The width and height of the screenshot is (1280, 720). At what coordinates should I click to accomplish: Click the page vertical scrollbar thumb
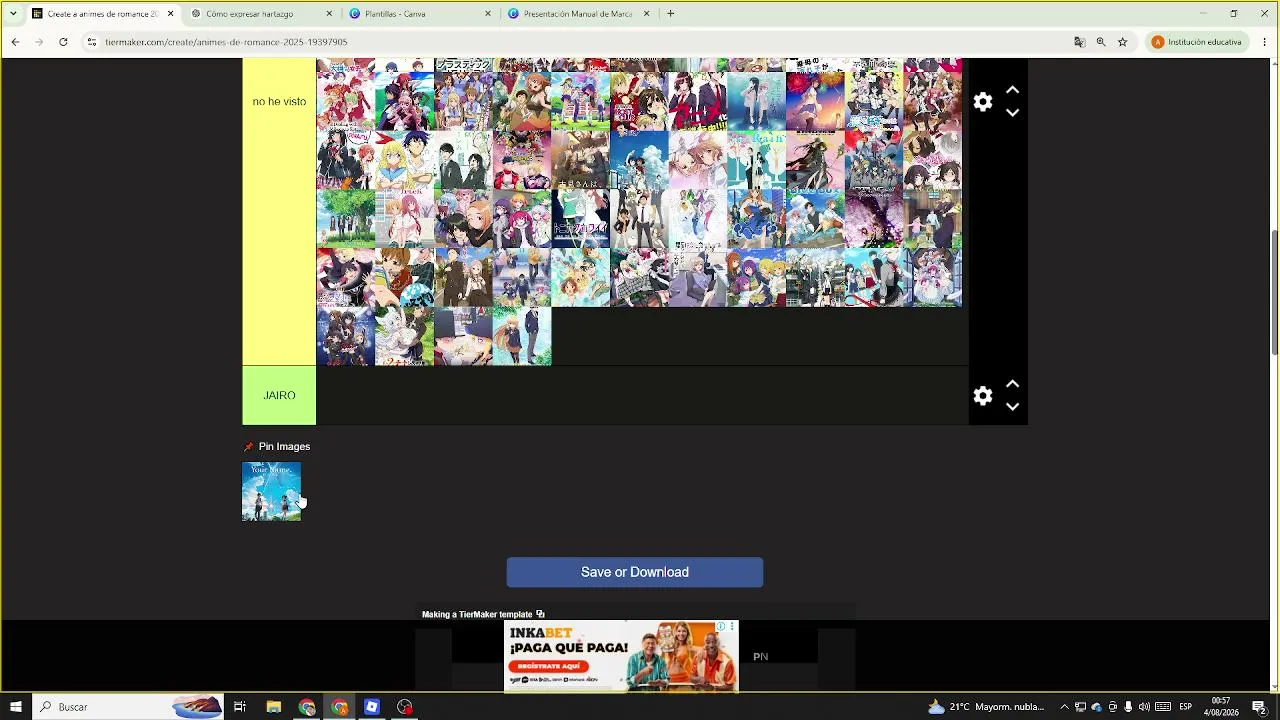click(1274, 292)
